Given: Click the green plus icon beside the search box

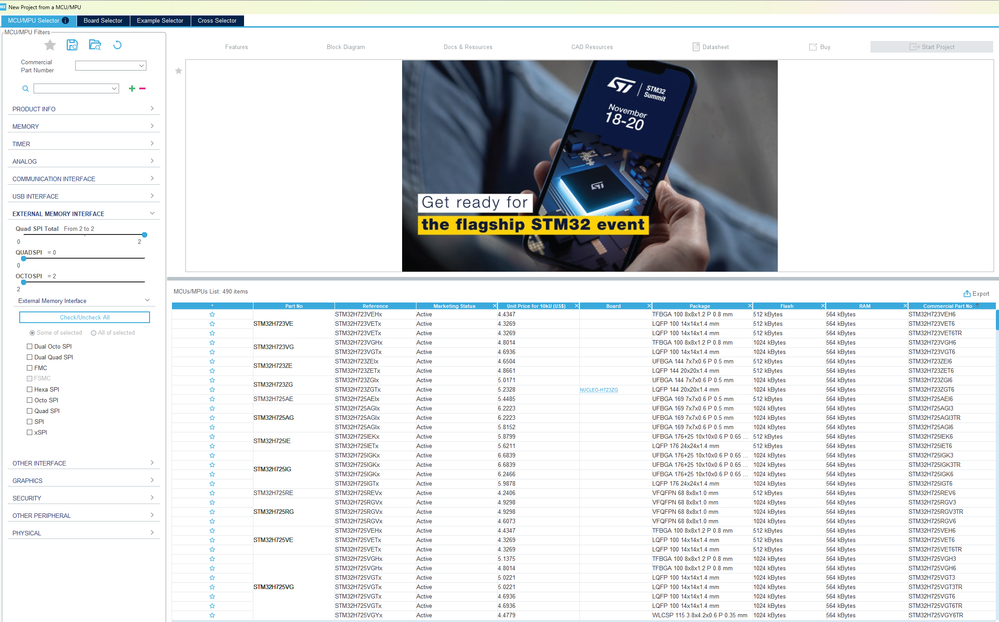Looking at the screenshot, I should 132,89.
